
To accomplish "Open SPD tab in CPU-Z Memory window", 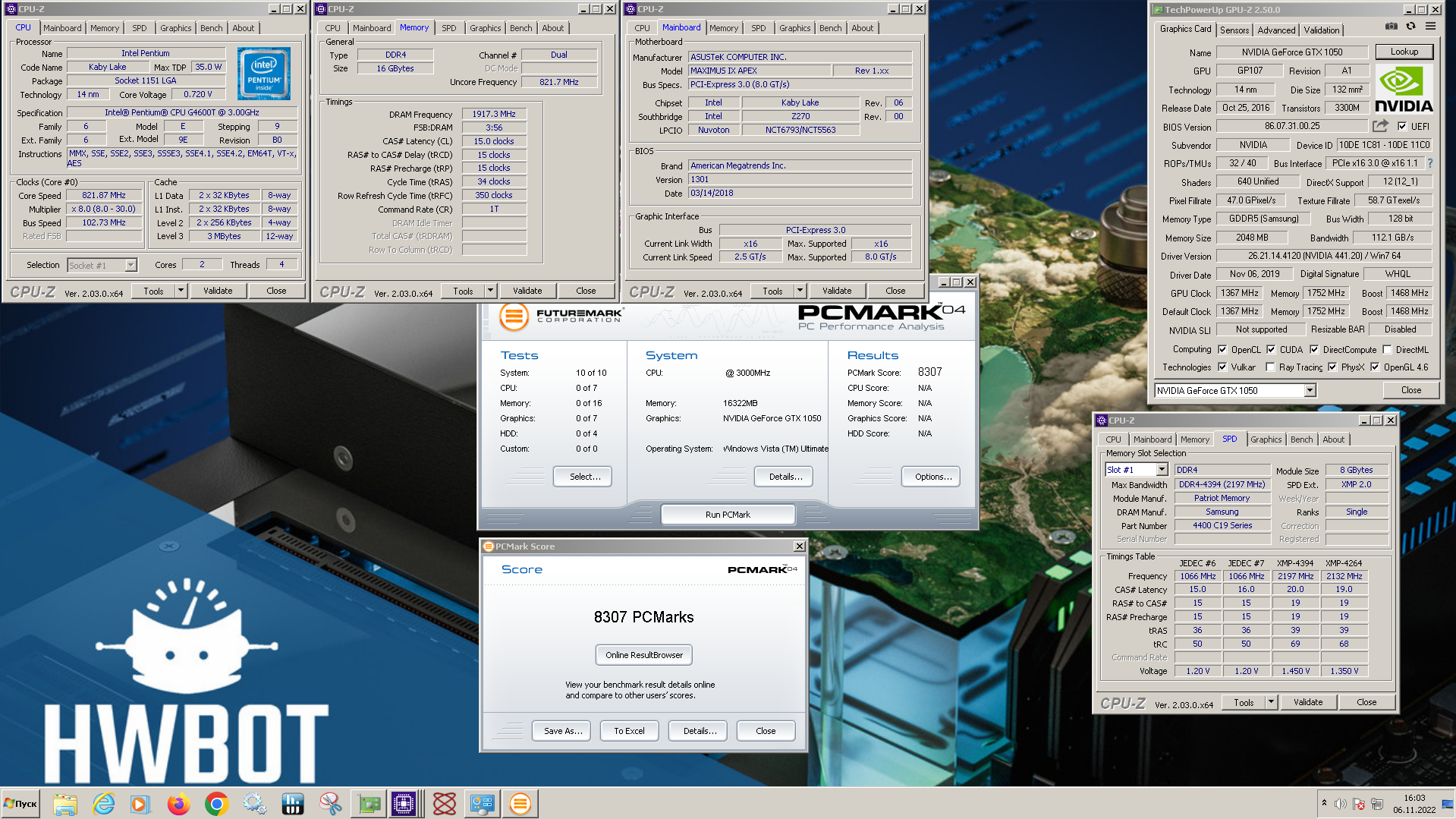I will (449, 28).
